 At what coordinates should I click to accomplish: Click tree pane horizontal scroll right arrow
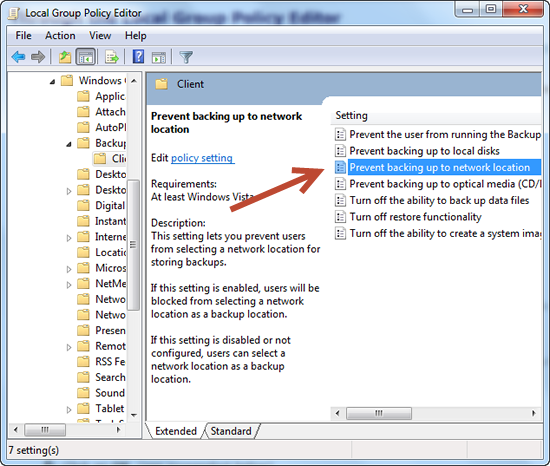pyautogui.click(x=119, y=429)
